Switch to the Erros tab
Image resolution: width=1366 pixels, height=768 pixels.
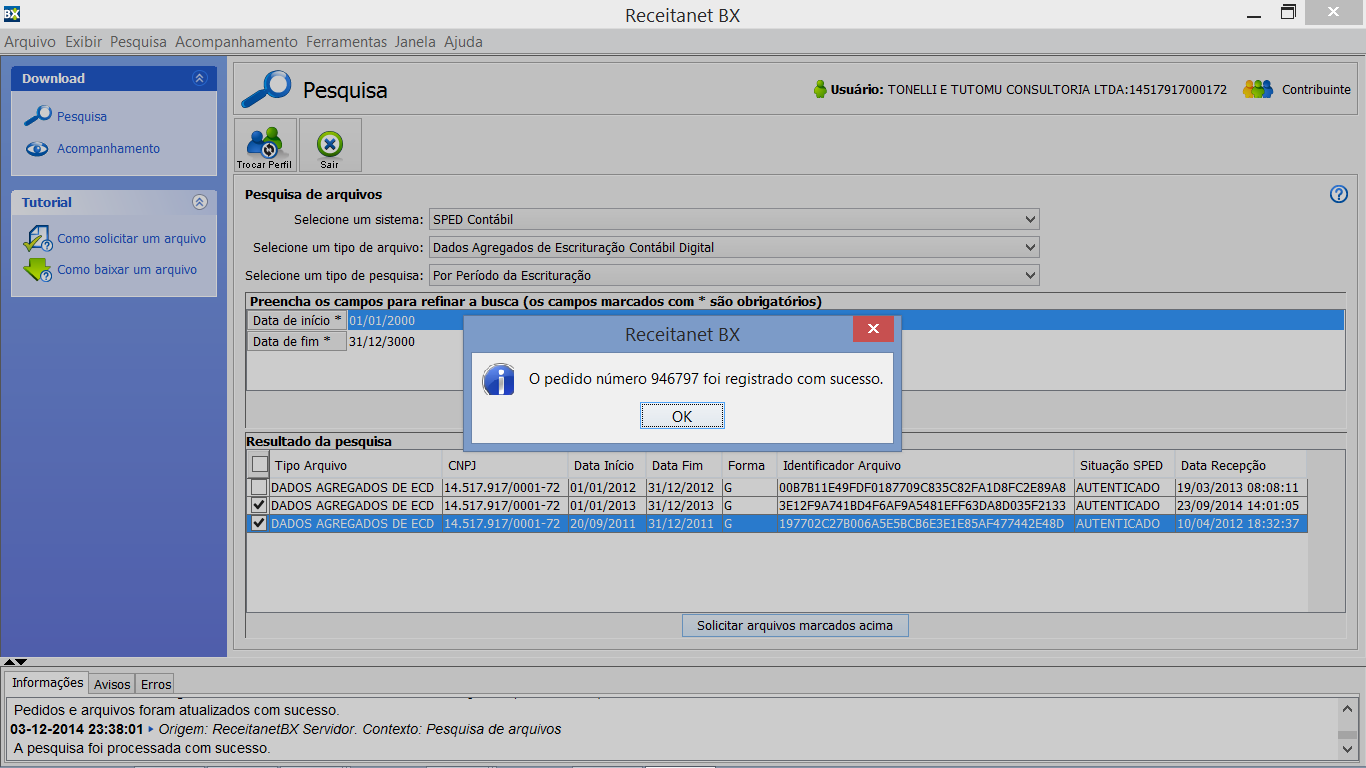tap(156, 685)
